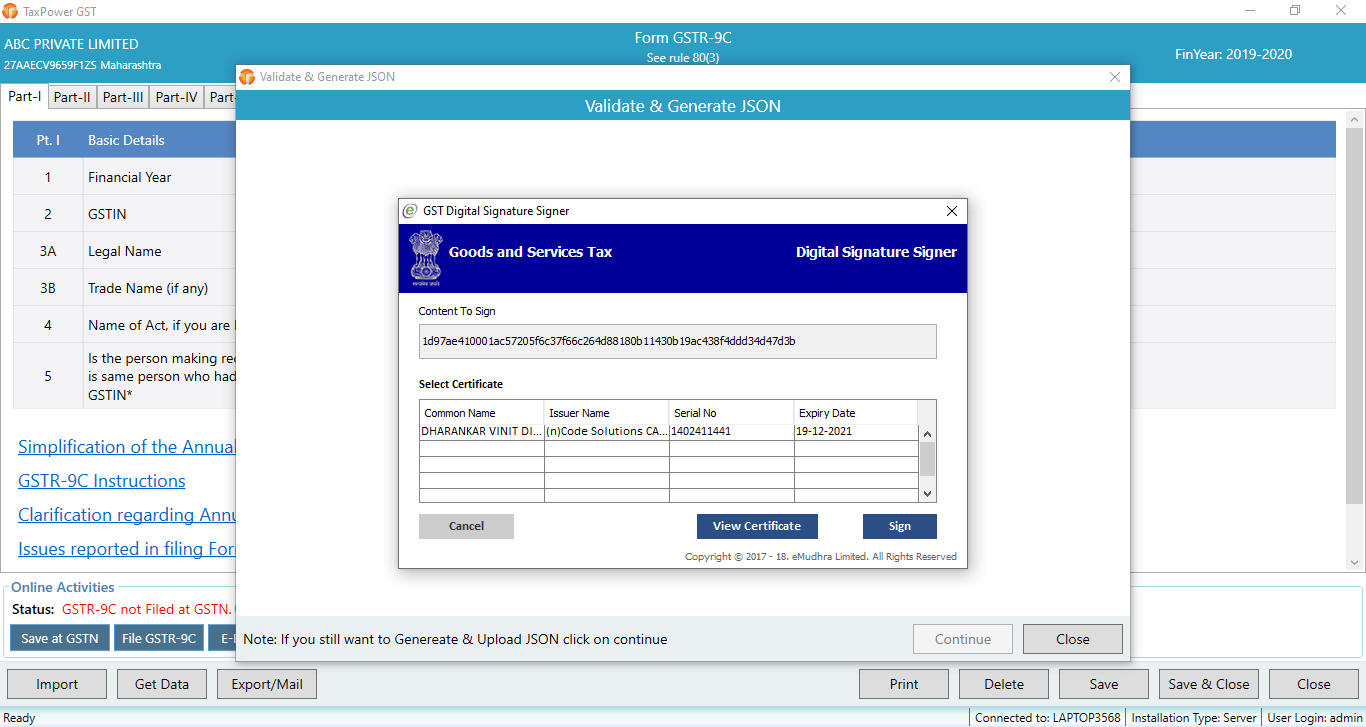Image resolution: width=1366 pixels, height=727 pixels.
Task: Click the Legal Name row label
Action: point(125,251)
